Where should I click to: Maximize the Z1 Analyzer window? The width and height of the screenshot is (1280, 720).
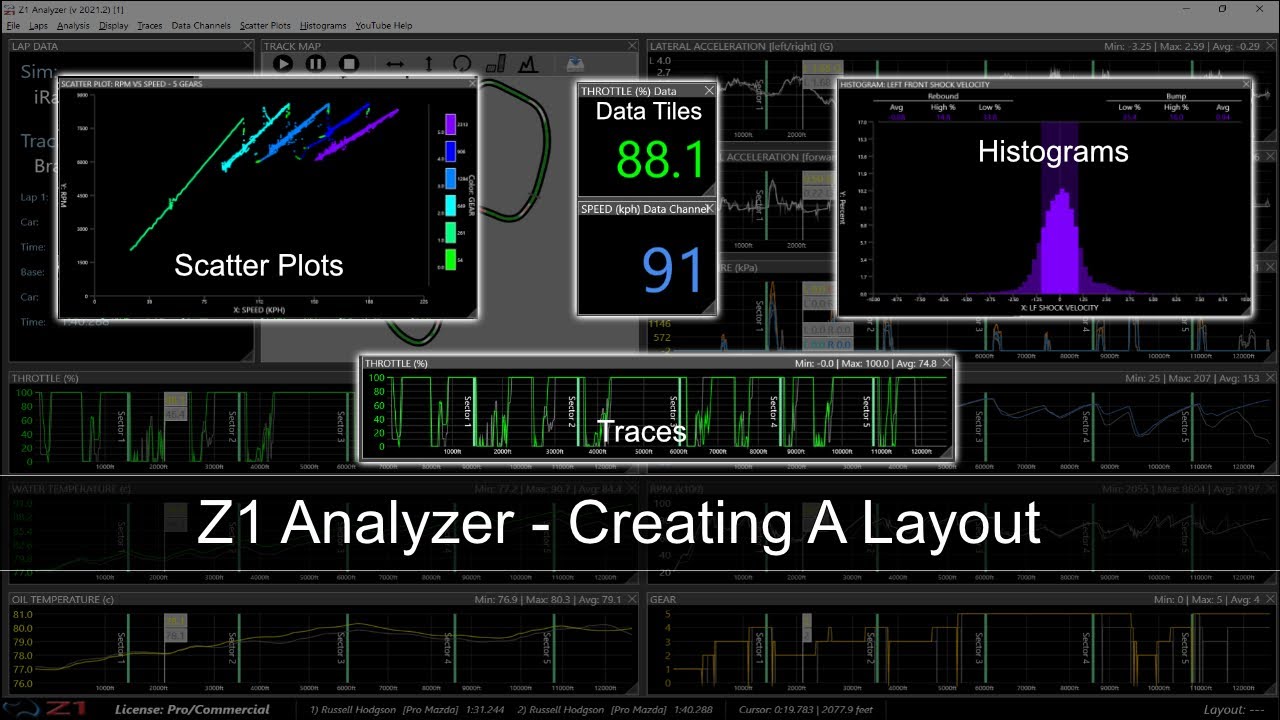tap(1222, 9)
